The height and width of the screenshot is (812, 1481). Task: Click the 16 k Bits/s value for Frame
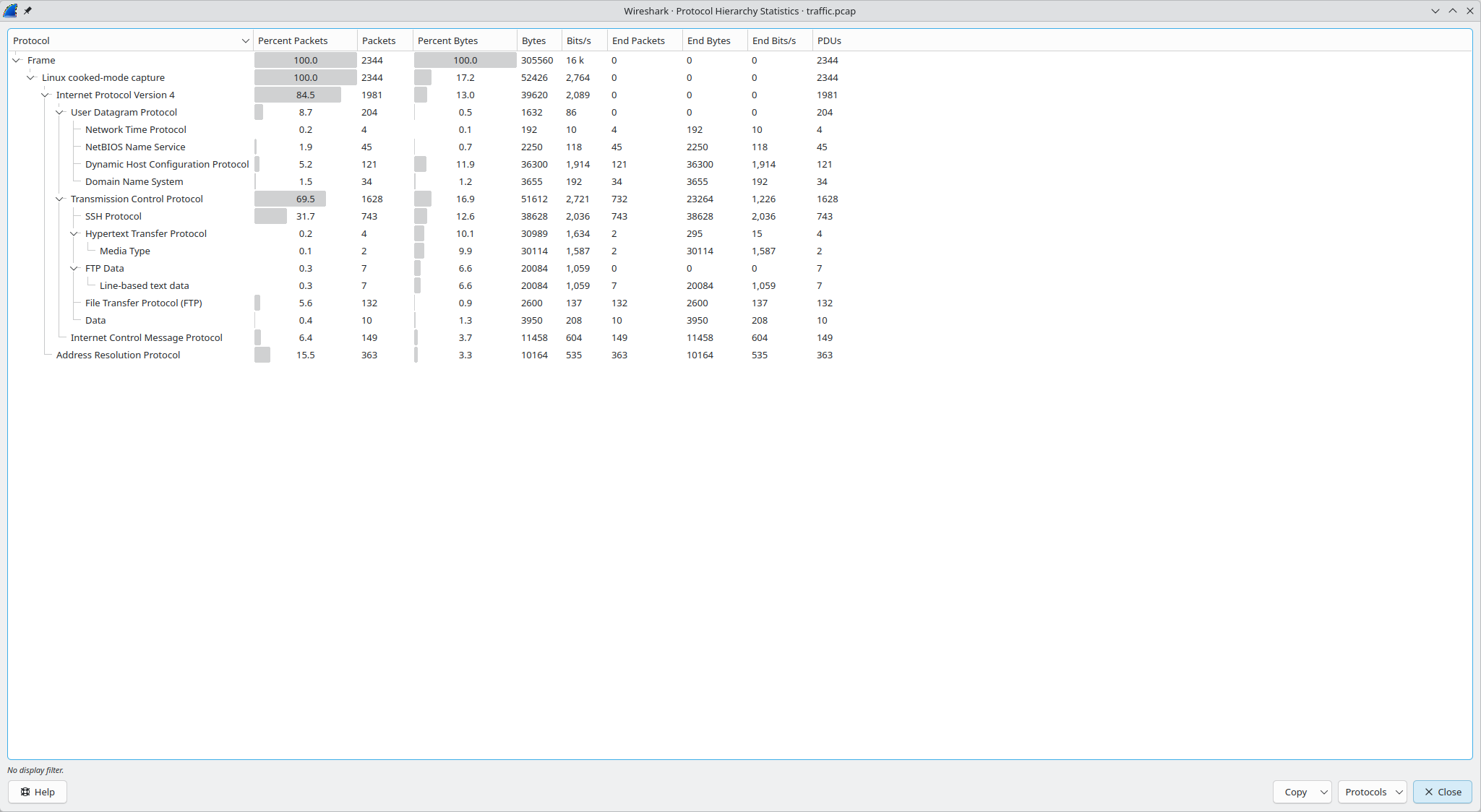tap(575, 60)
